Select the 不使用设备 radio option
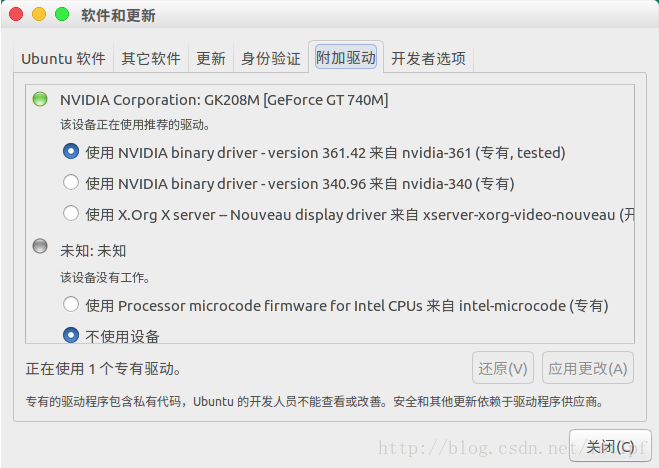This screenshot has width=659, height=468. point(71,336)
